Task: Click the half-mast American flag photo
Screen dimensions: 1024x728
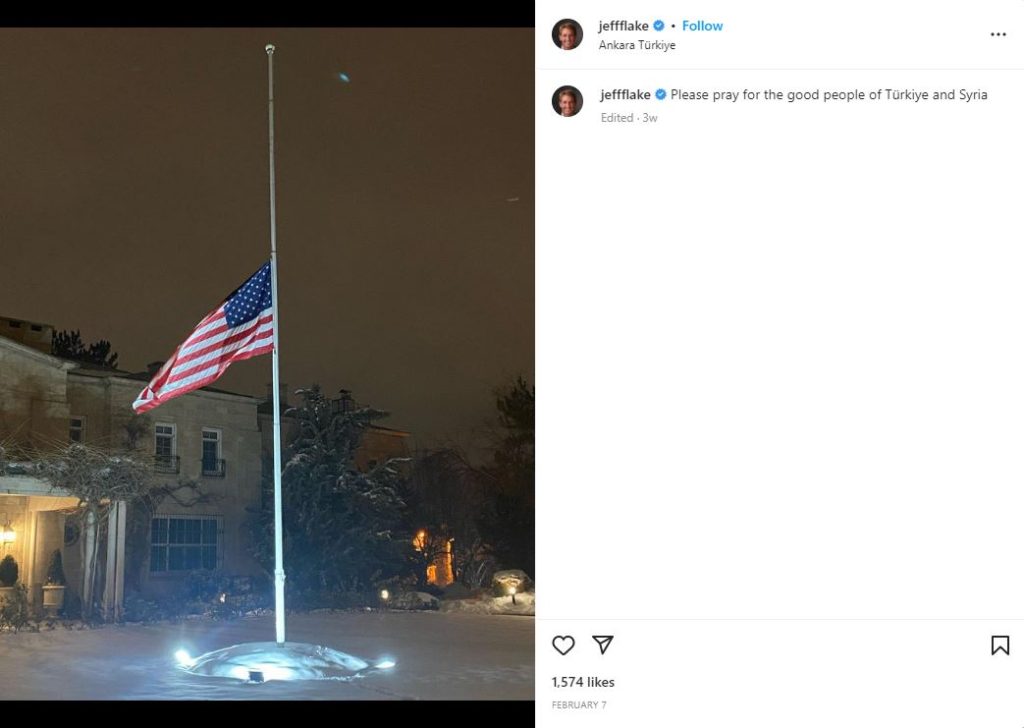Action: (204, 338)
